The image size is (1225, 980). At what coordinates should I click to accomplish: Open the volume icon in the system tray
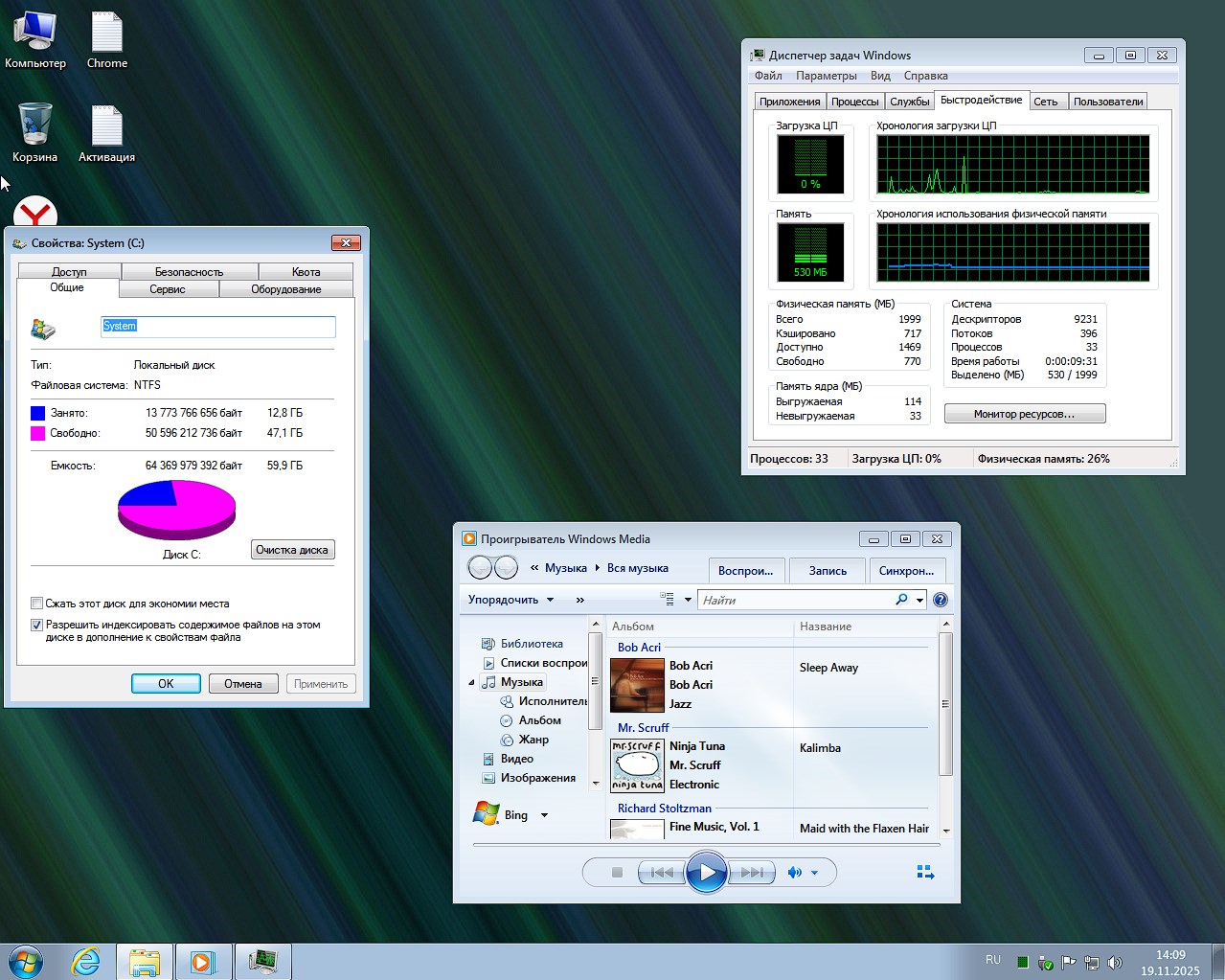click(1115, 962)
